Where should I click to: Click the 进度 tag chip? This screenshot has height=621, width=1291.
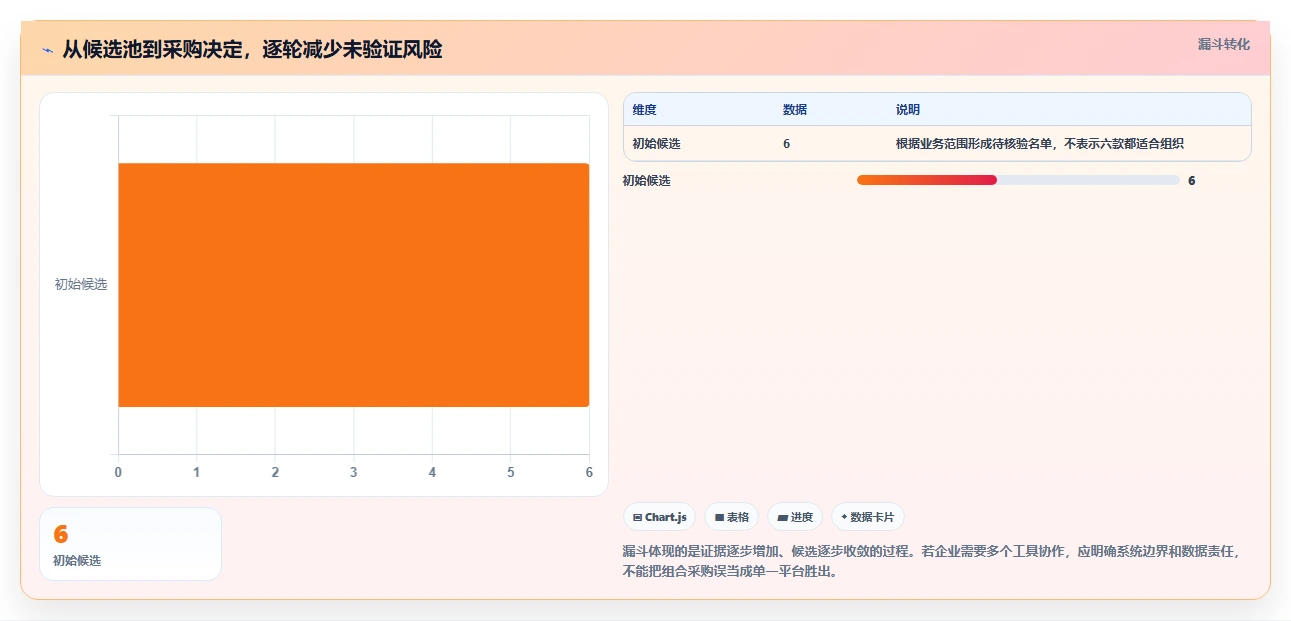click(x=794, y=517)
